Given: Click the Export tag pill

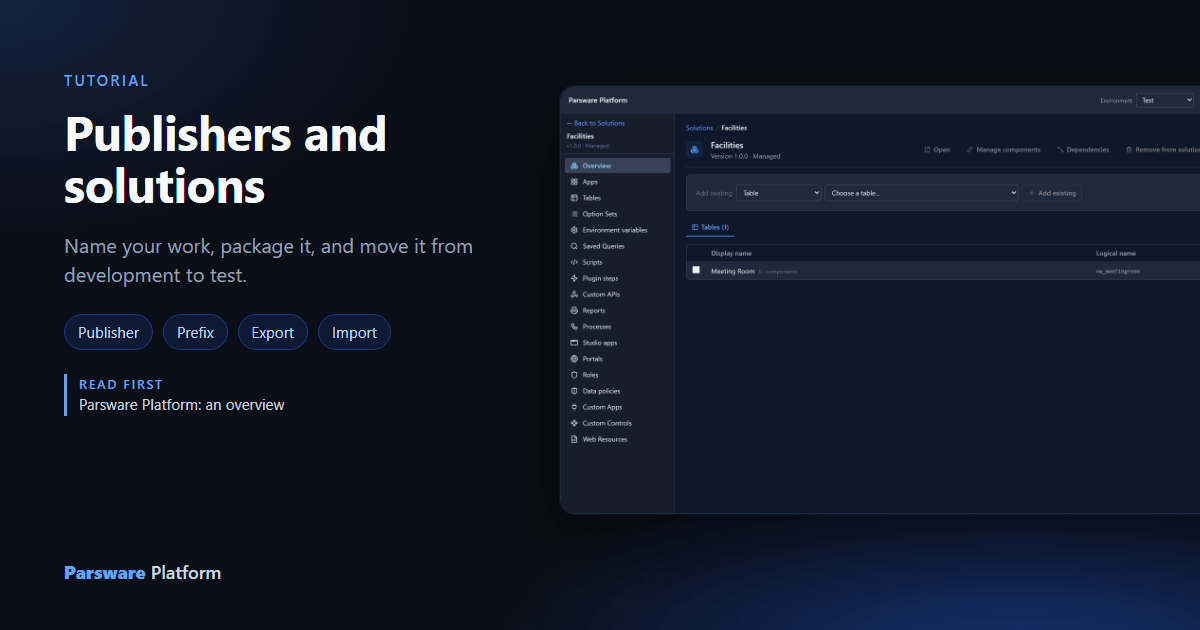Looking at the screenshot, I should coord(273,333).
